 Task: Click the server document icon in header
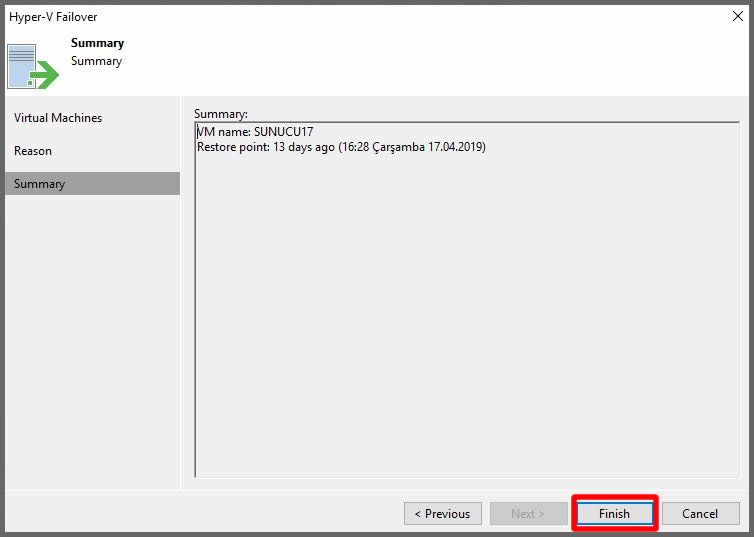click(x=21, y=65)
